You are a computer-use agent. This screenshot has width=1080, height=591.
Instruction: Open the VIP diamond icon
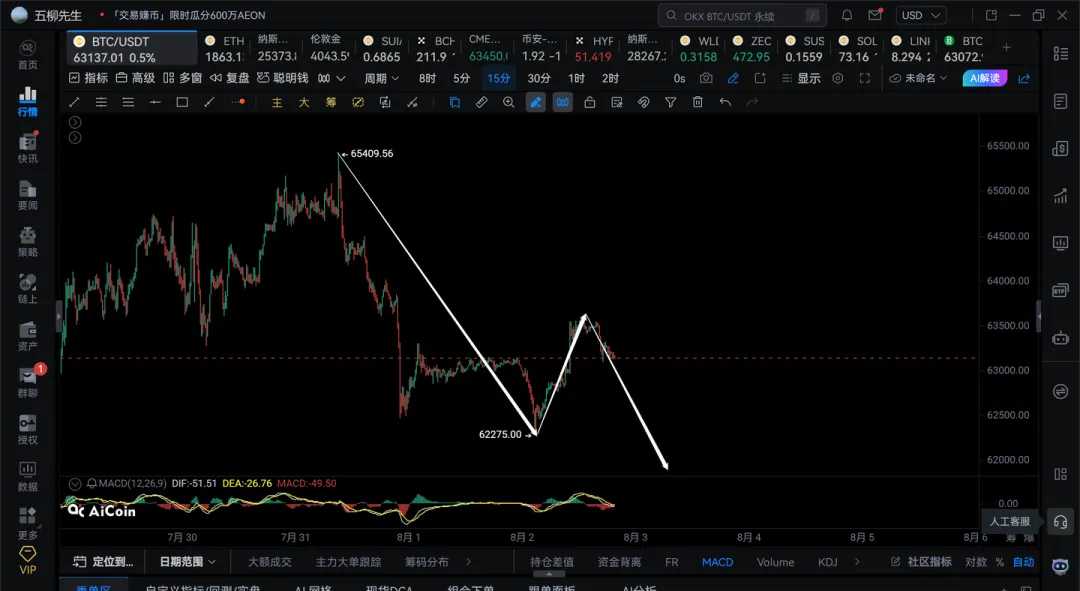(x=28, y=559)
